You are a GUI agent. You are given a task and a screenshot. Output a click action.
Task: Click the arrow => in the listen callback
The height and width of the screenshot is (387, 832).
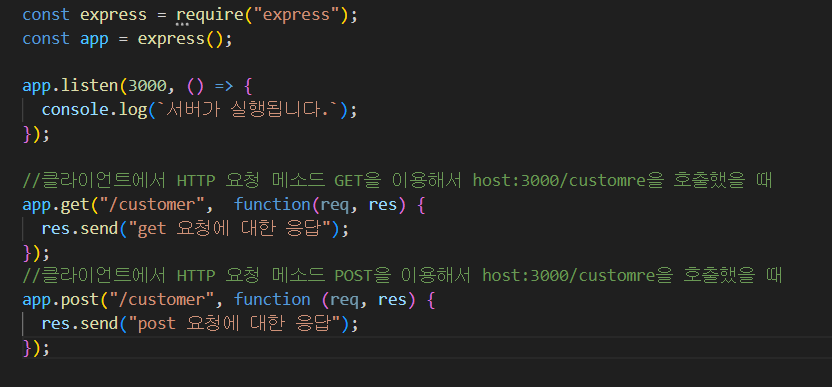(x=223, y=86)
